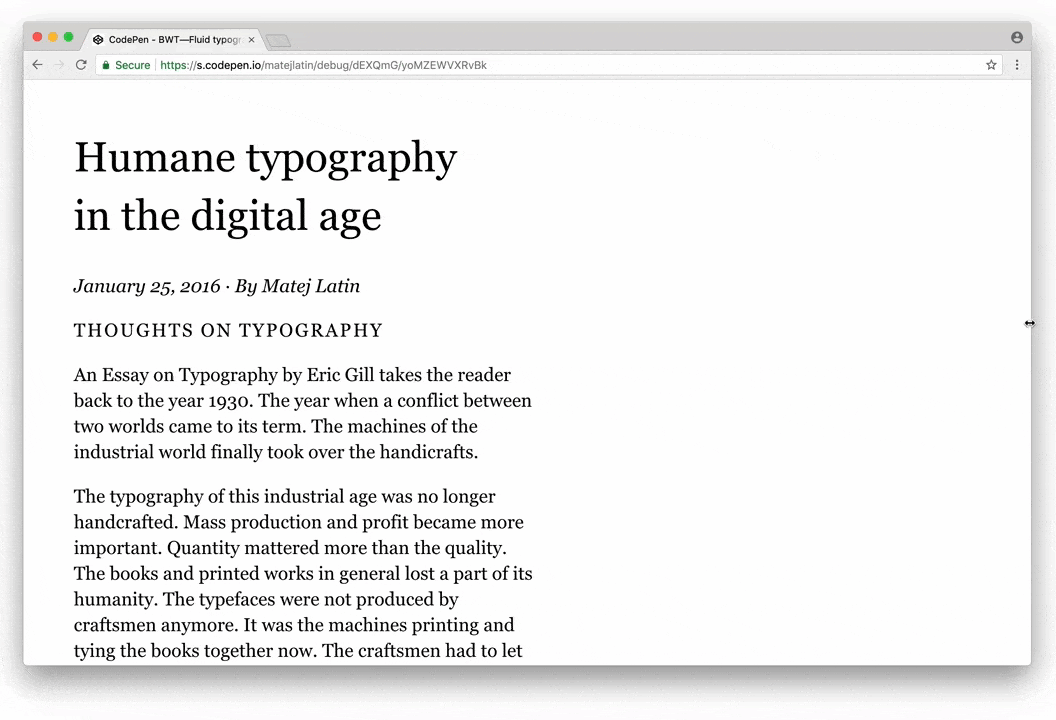This screenshot has height=720, width=1056.
Task: Click the browser forward arrow
Action: [x=59, y=65]
